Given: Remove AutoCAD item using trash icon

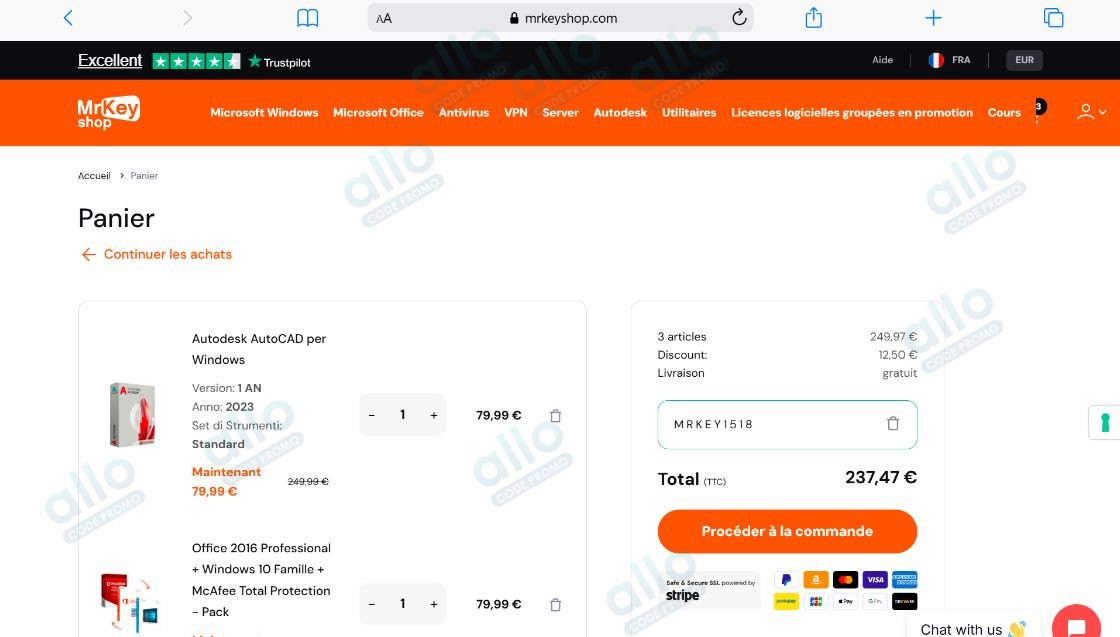Looking at the screenshot, I should tap(555, 415).
